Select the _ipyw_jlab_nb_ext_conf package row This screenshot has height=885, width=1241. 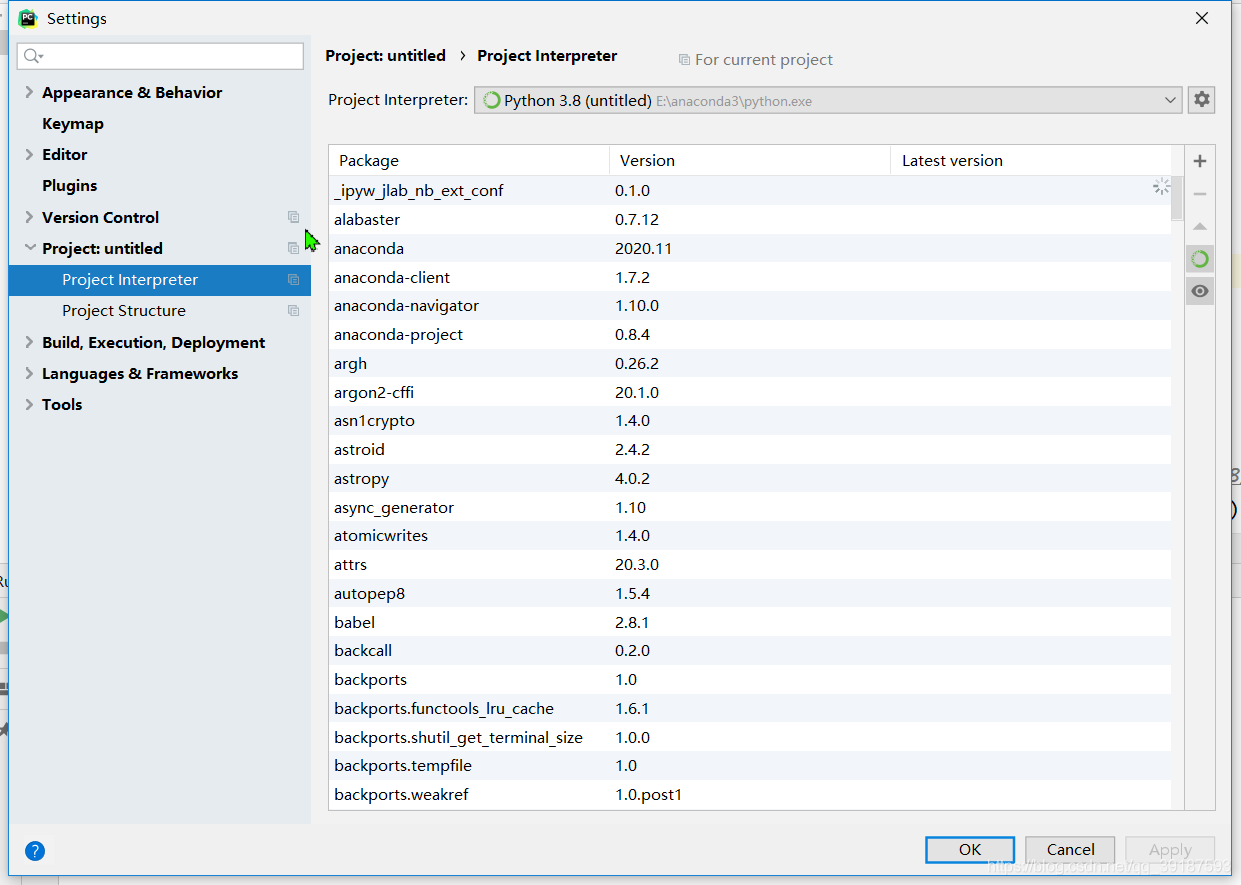[x=750, y=190]
